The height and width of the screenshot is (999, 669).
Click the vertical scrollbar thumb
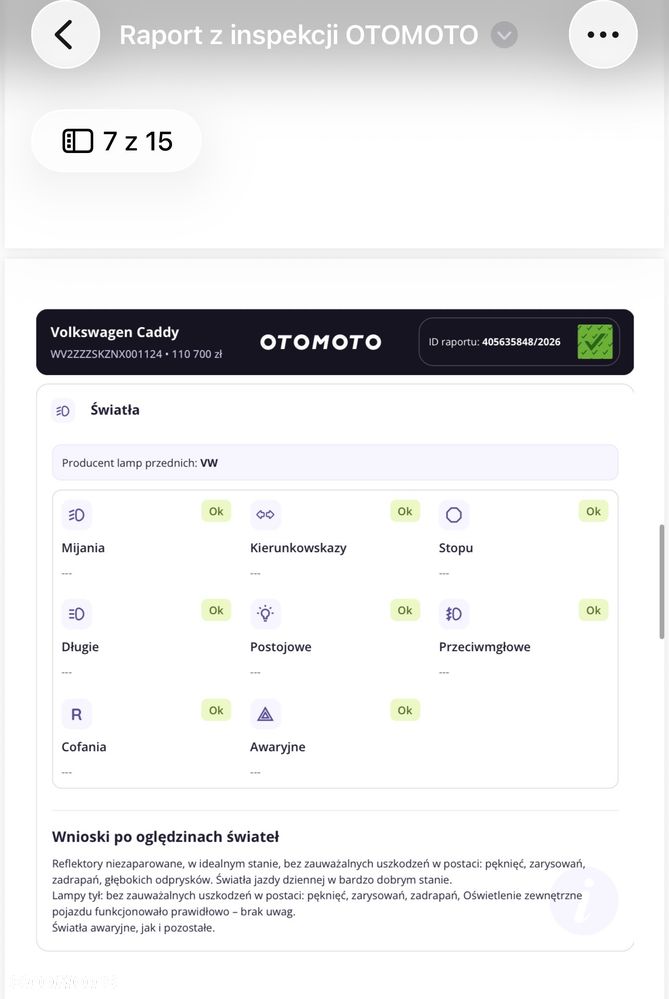click(663, 581)
